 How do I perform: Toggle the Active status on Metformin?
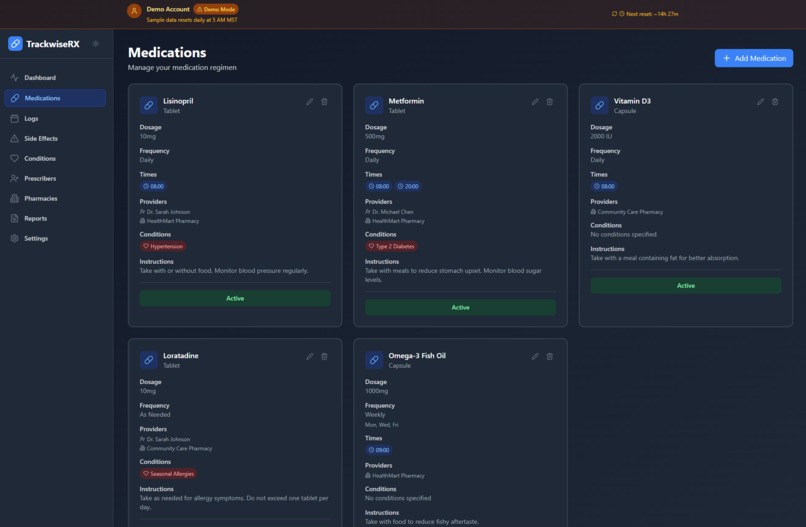(x=461, y=307)
